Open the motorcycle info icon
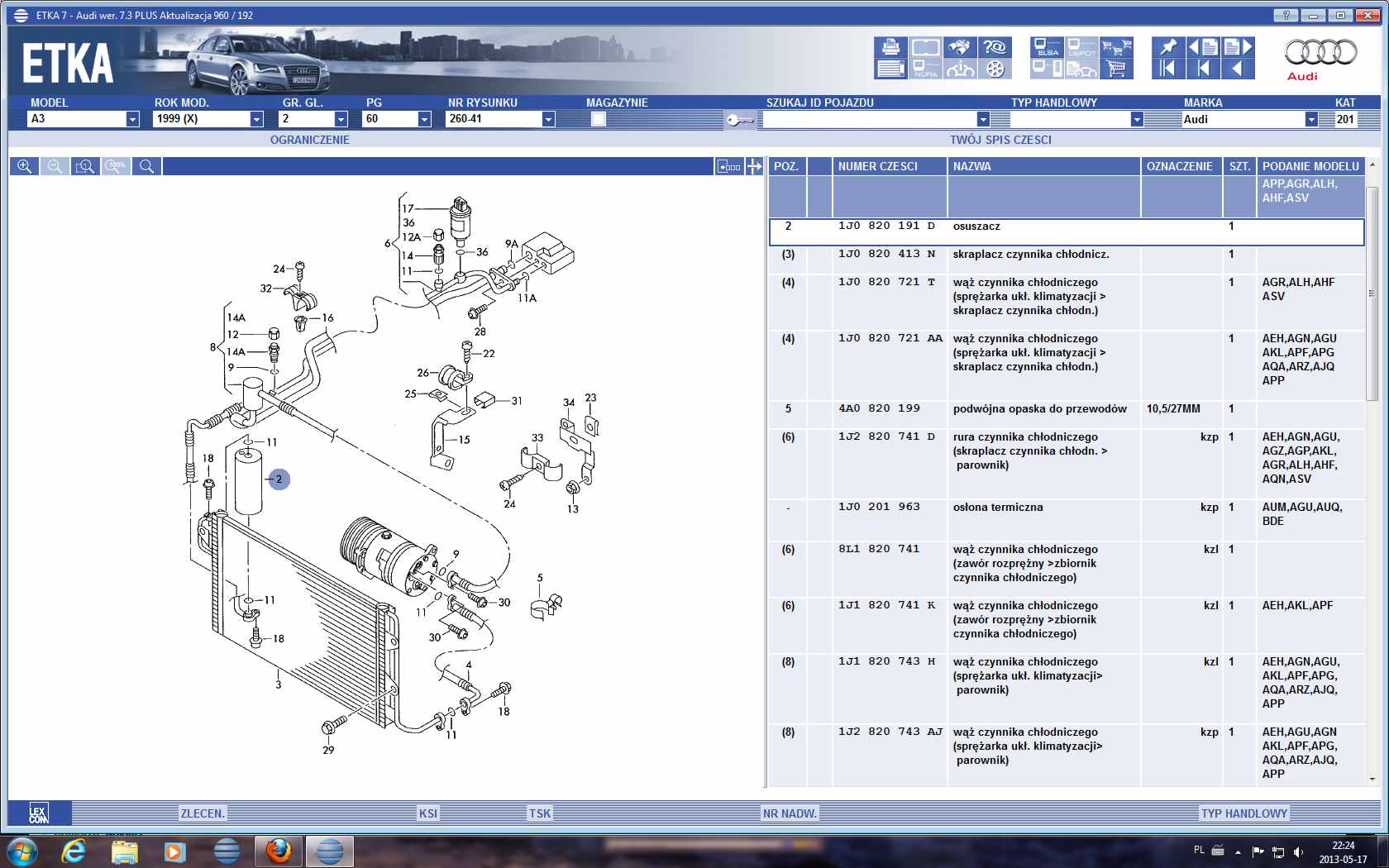 [960, 69]
